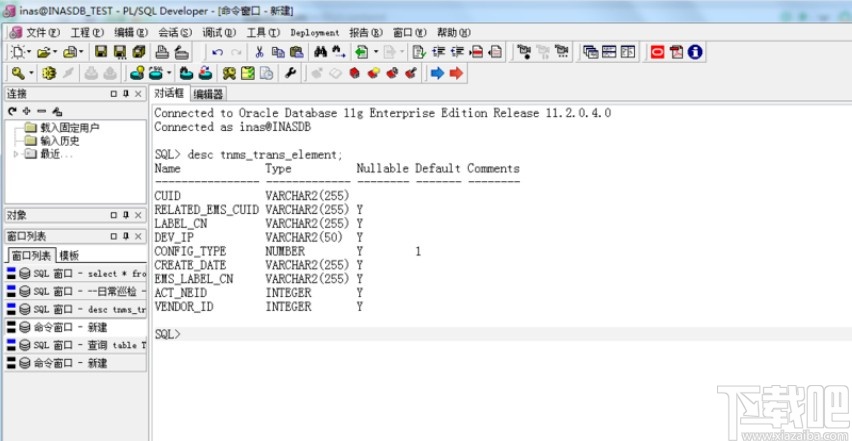Screen dimensions: 852x441
Task: Click the Preferences wrench icon
Action: [290, 73]
